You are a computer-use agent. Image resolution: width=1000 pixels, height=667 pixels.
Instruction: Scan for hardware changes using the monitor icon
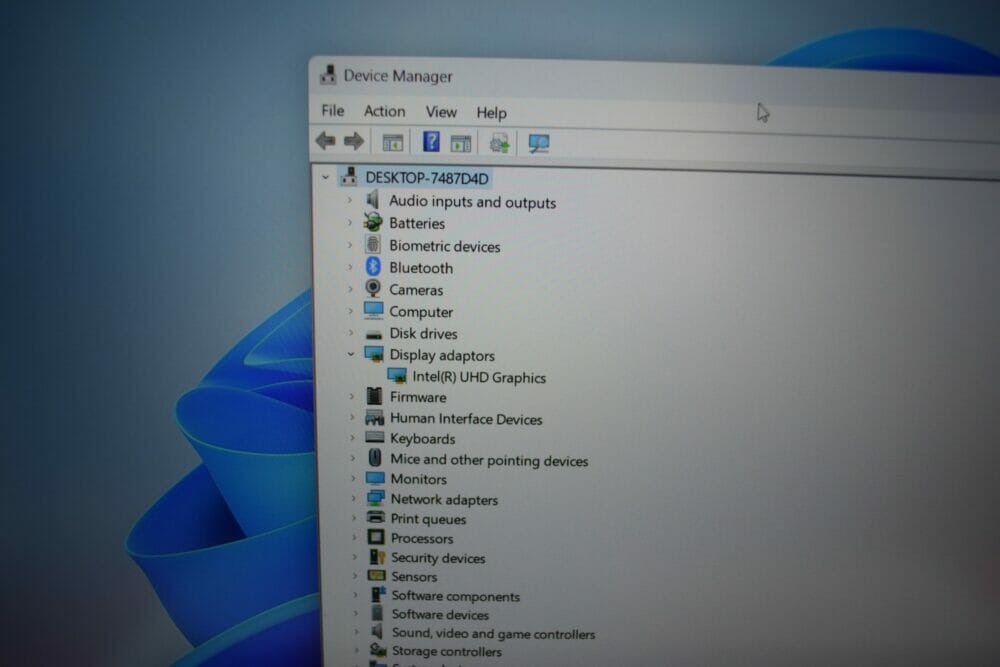539,144
